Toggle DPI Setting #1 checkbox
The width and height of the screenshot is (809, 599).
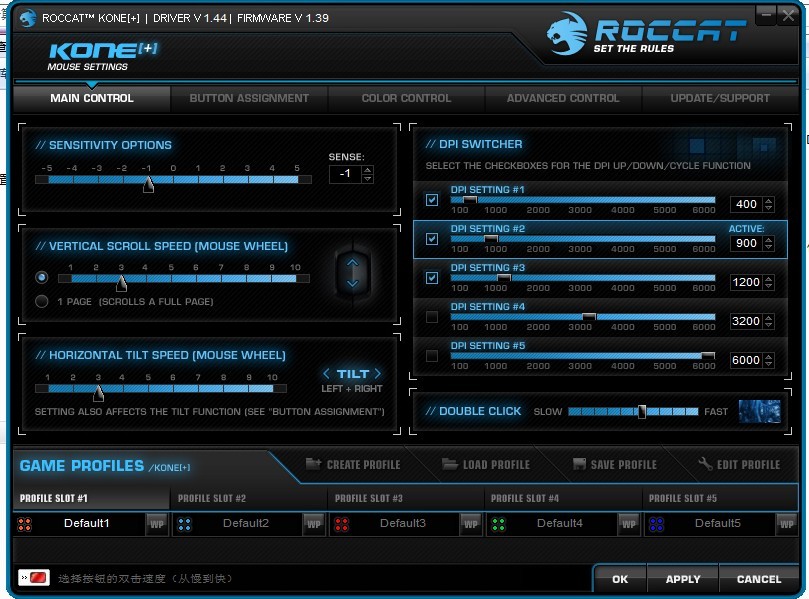432,200
